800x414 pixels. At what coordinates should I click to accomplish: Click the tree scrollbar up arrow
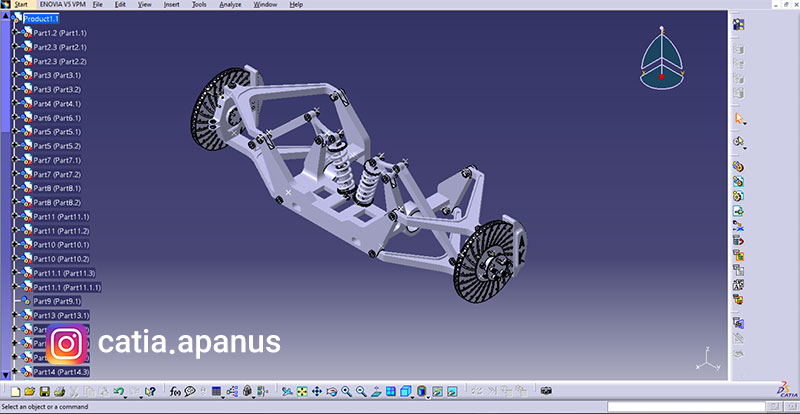(x=5, y=15)
